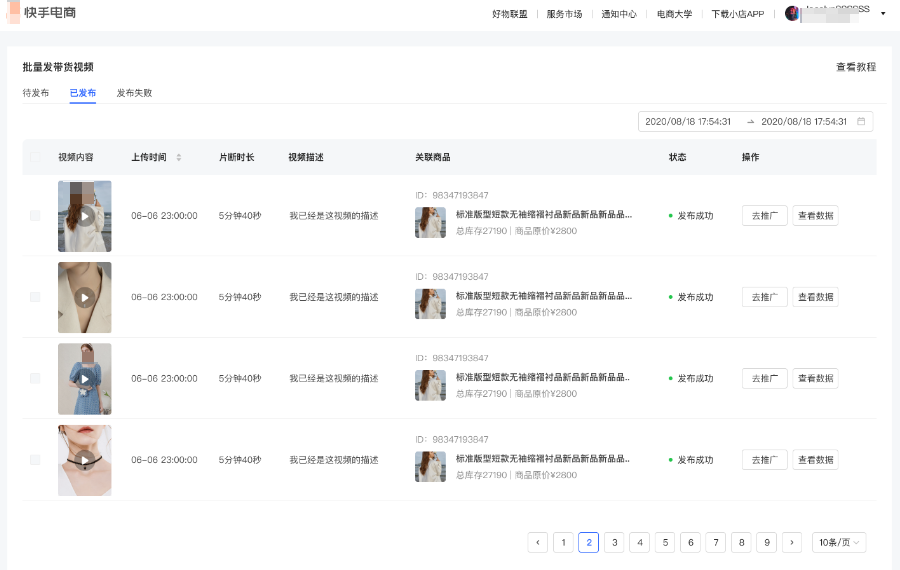900x570 pixels.
Task: Open the 10条/页 page size dropdown
Action: click(x=839, y=542)
